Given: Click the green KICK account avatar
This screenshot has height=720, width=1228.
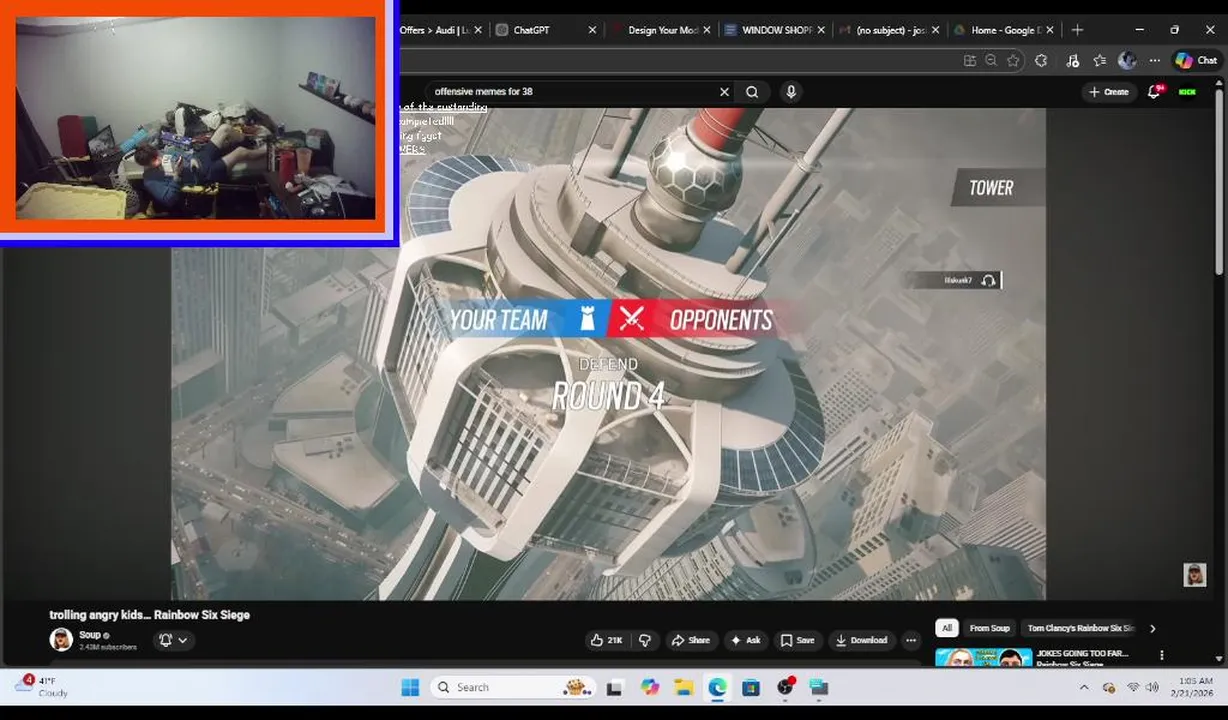Looking at the screenshot, I should click(1187, 92).
